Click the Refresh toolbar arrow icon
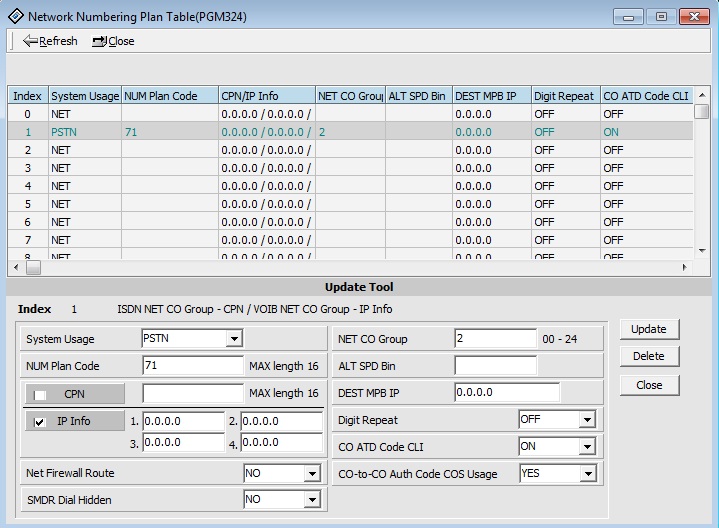Screen dimensions: 719x528 click(x=30, y=41)
